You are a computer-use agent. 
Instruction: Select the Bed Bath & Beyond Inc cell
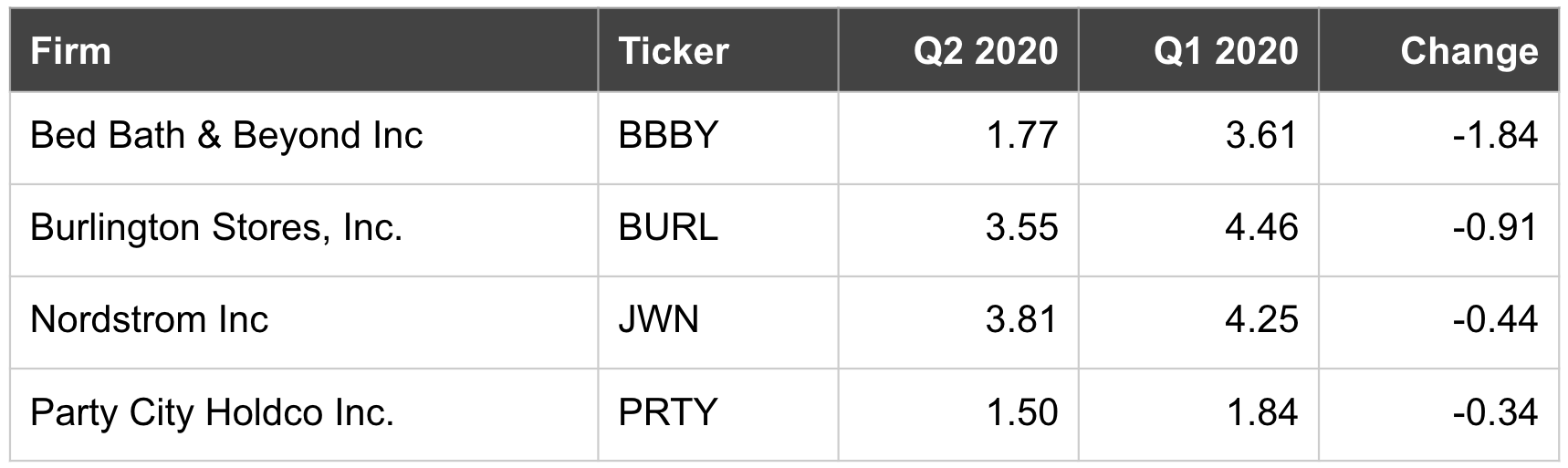[x=226, y=136]
